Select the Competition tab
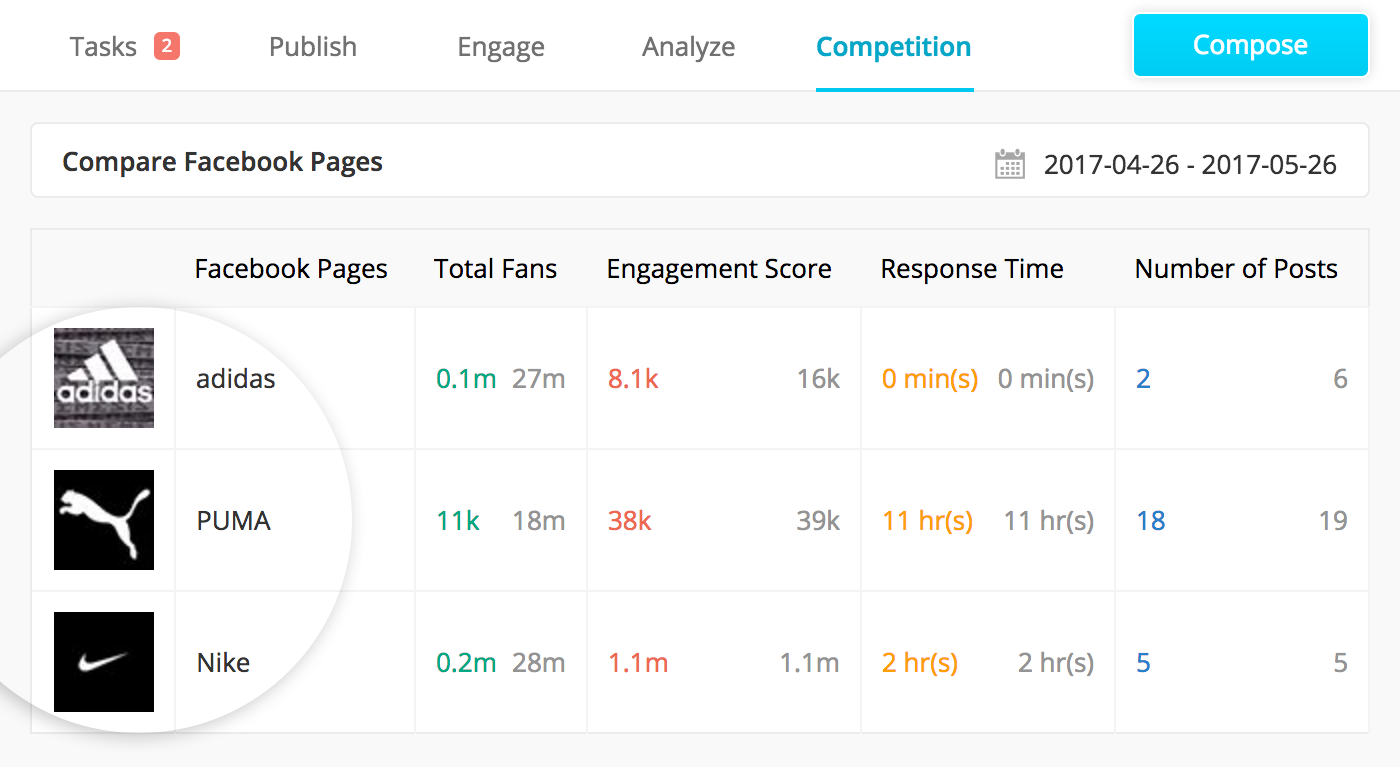This screenshot has height=767, width=1400. (x=894, y=47)
